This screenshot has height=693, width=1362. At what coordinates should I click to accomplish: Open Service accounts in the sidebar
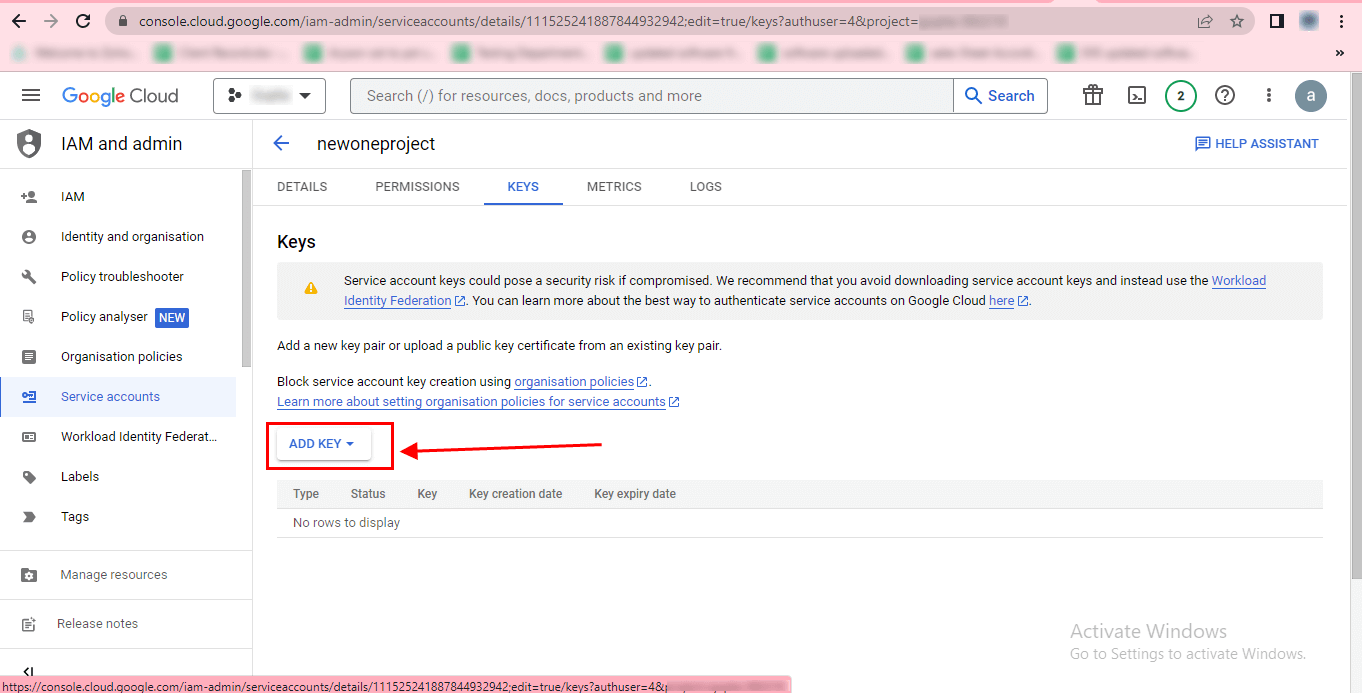(x=110, y=397)
